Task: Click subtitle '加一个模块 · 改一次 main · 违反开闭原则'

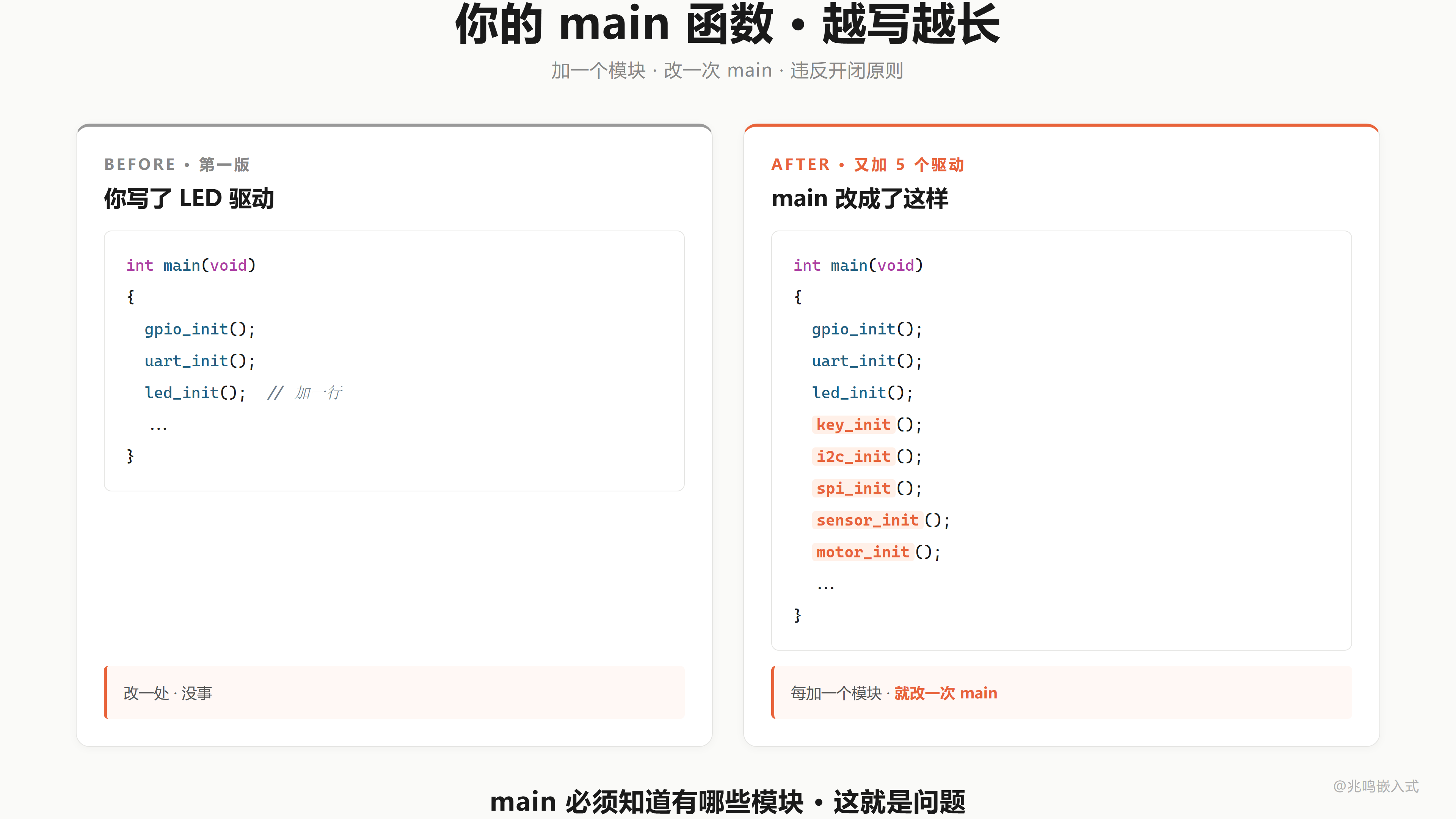Action: click(x=728, y=71)
